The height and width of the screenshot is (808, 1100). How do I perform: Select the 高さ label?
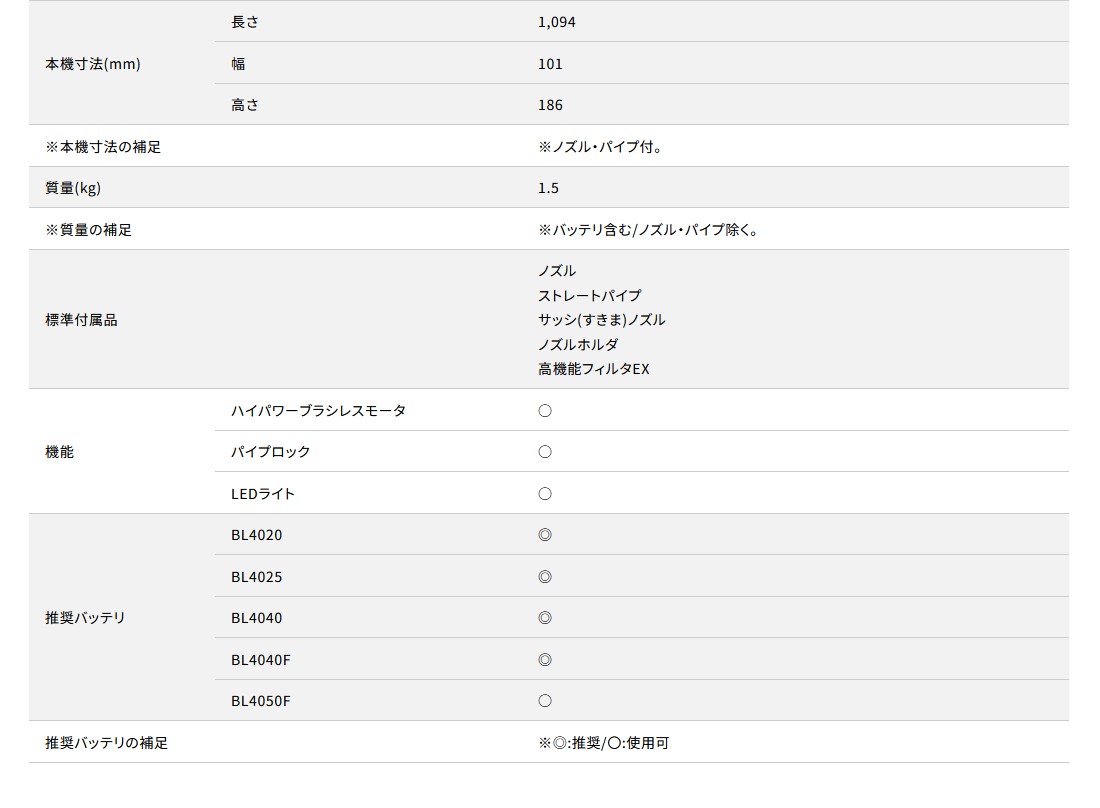[245, 105]
